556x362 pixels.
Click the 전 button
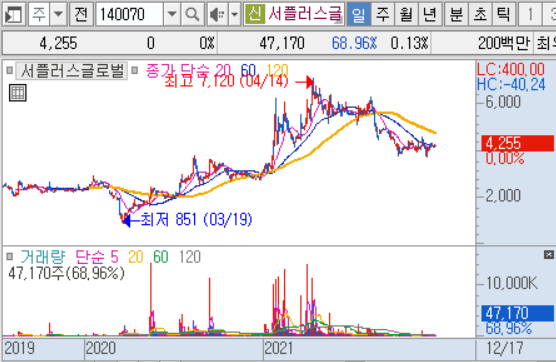(81, 14)
